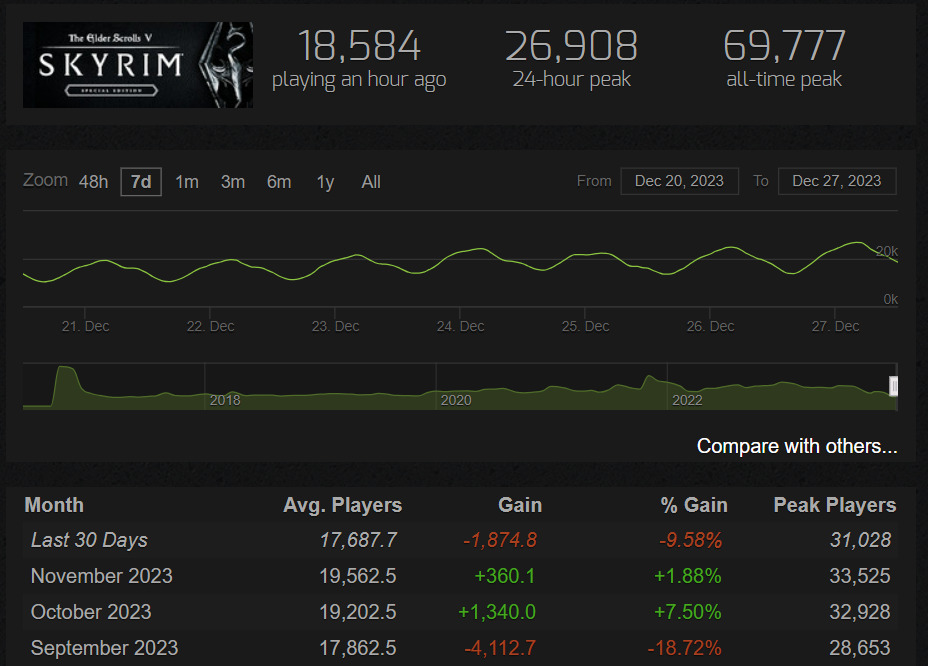Screen dimensions: 928x666
Task: Click the 24. Dec point on chart
Action: tap(460, 326)
